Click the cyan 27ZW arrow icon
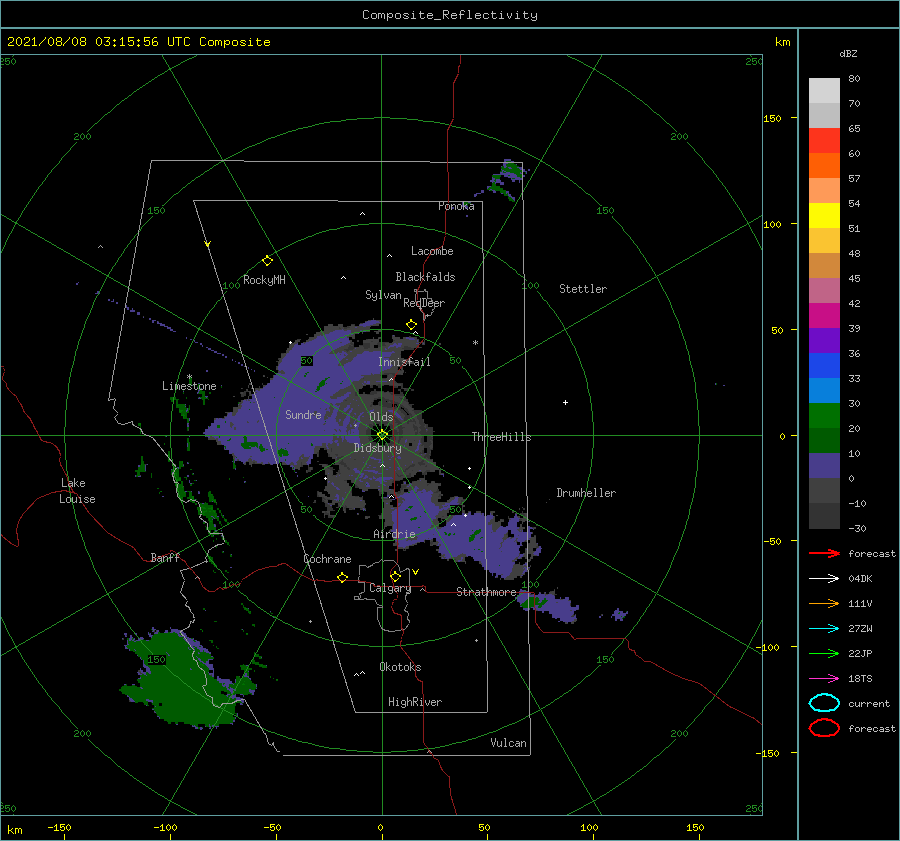The width and height of the screenshot is (900, 841). 824,628
